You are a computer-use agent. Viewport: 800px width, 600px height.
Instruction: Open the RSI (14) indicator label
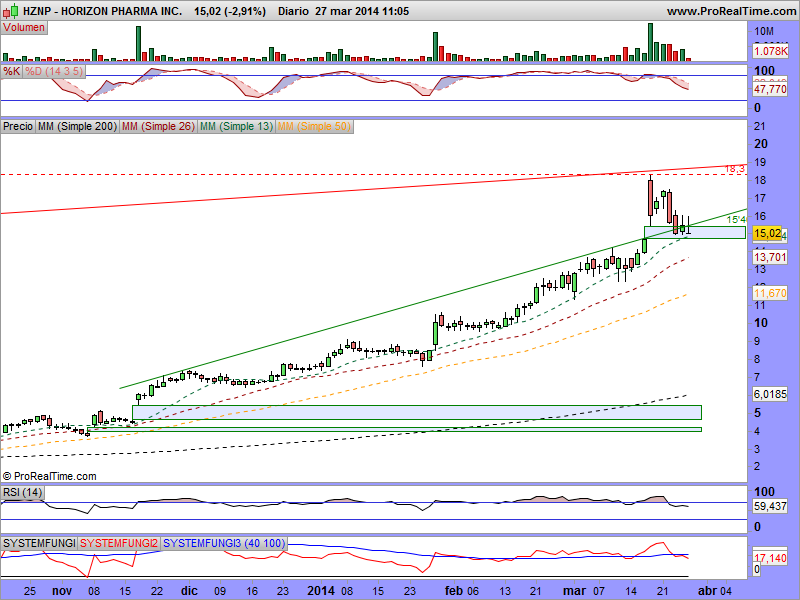[22, 492]
